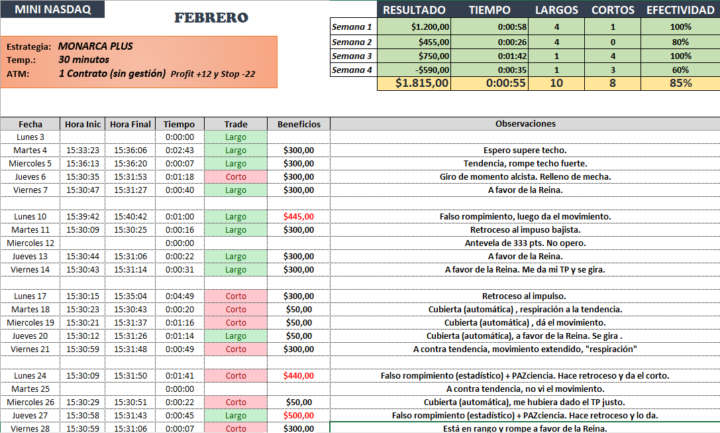Select Semana 2 time 0:00:26

point(489,42)
